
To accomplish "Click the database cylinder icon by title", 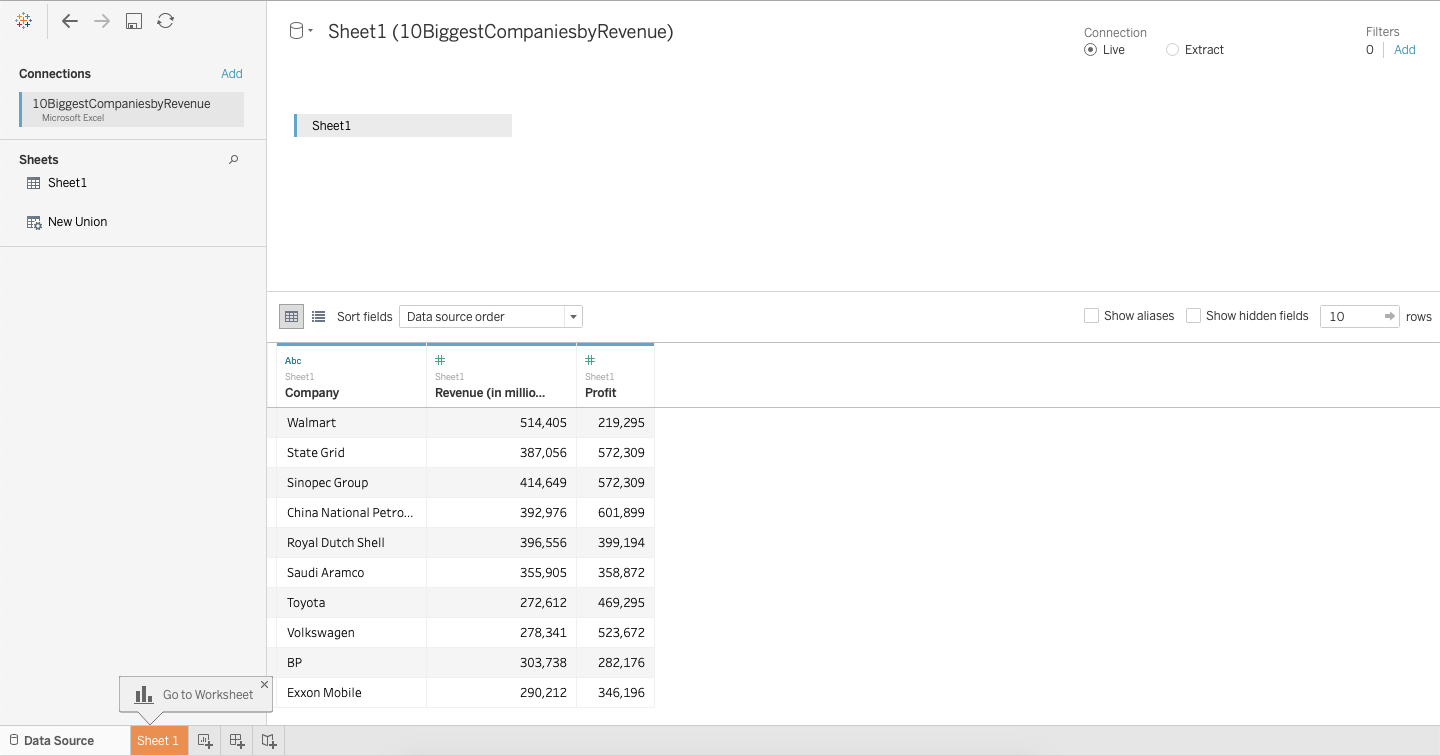I will pyautogui.click(x=296, y=31).
